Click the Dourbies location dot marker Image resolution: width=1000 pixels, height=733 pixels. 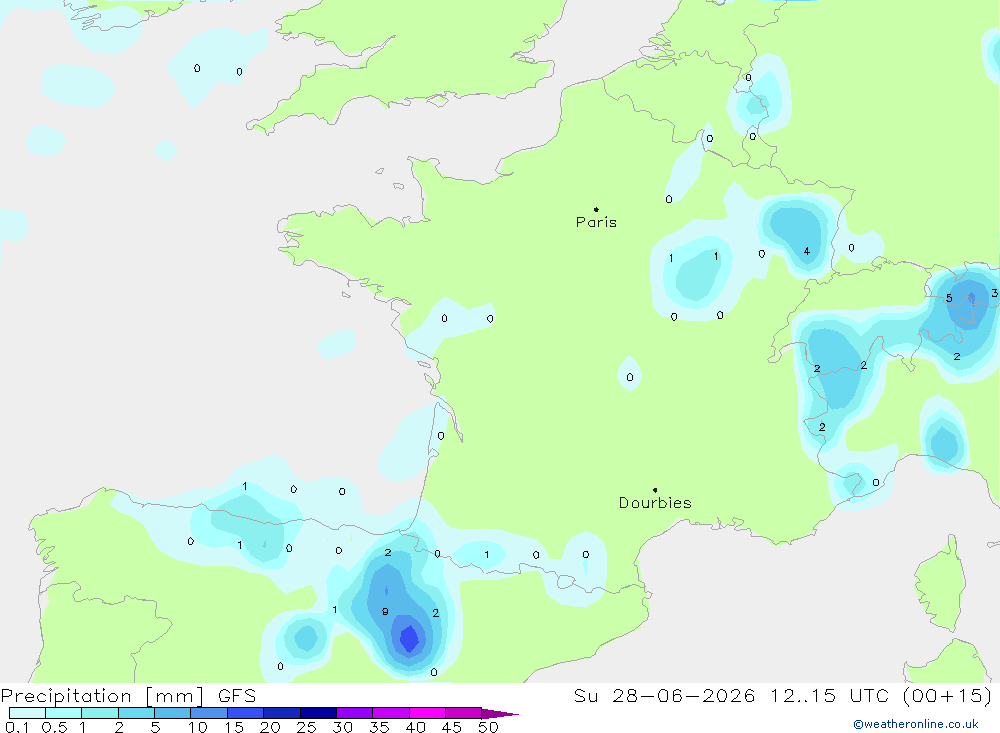coord(655,490)
